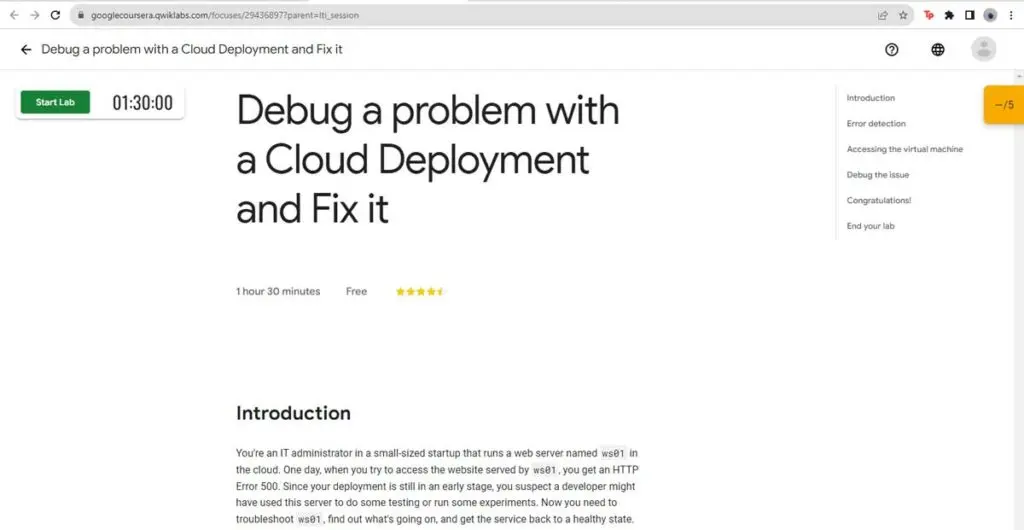Open the help question mark icon
1024x530 pixels.
tap(891, 50)
